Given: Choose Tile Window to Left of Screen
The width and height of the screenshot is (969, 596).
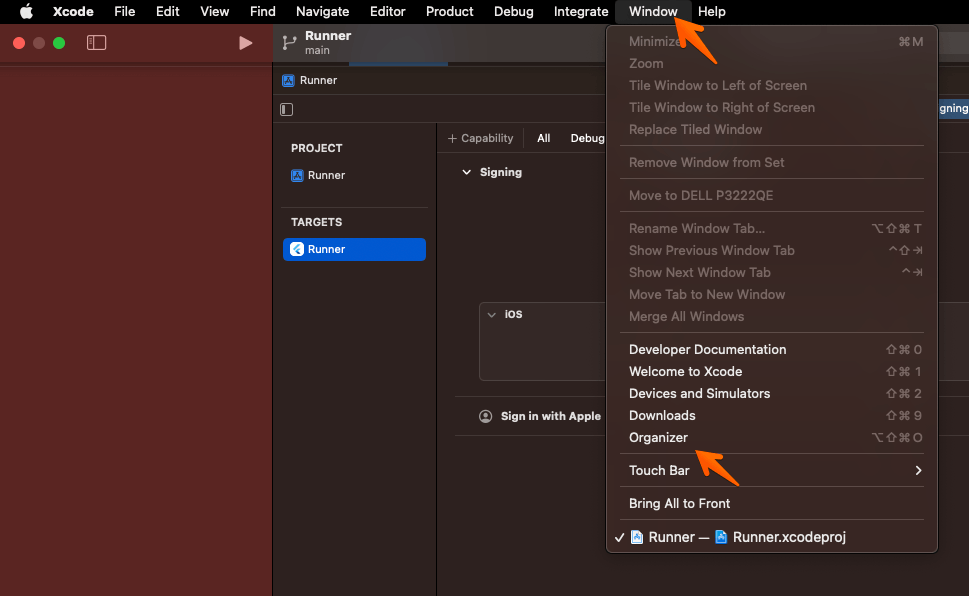Looking at the screenshot, I should (x=772, y=86).
